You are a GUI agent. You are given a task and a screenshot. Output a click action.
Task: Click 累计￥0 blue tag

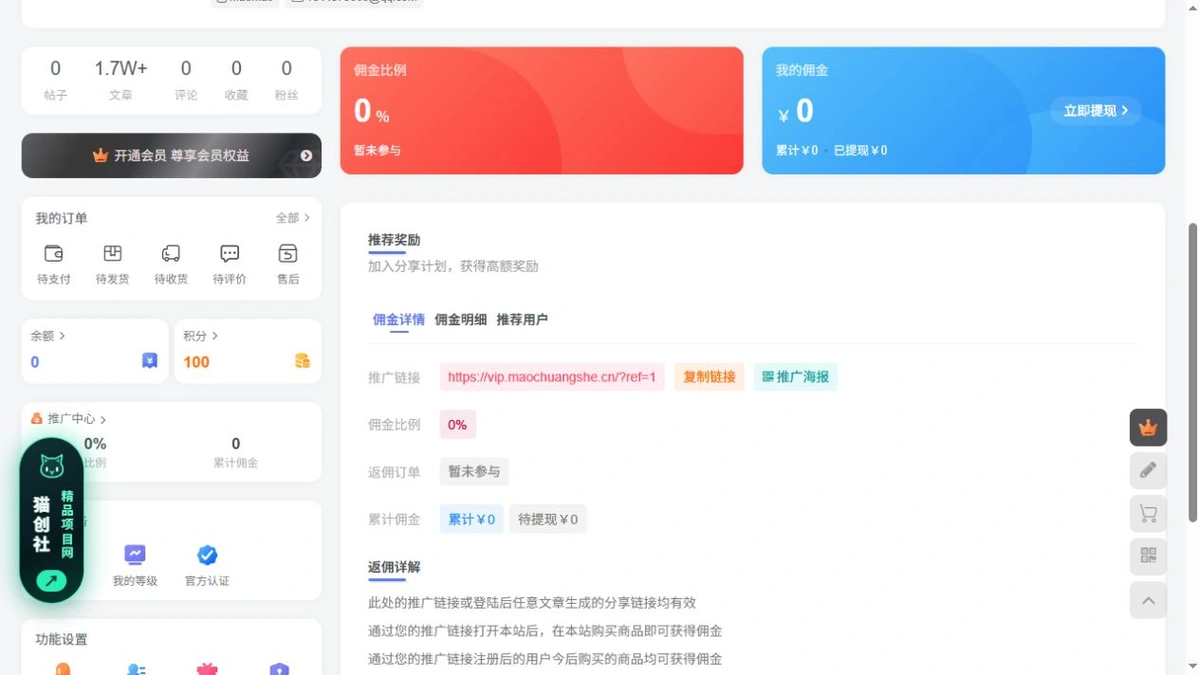[x=472, y=520]
